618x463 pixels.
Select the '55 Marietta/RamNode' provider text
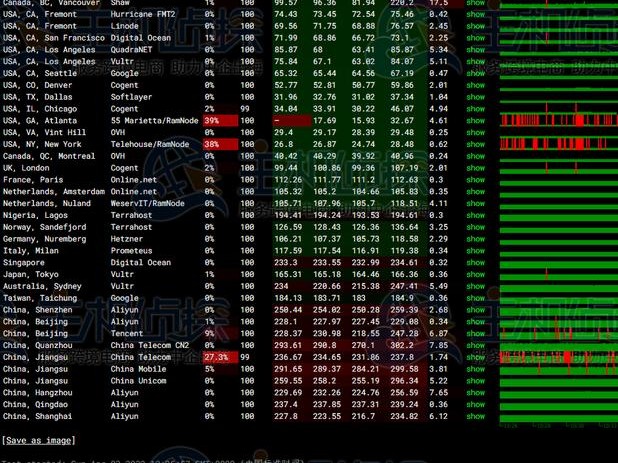[154, 121]
